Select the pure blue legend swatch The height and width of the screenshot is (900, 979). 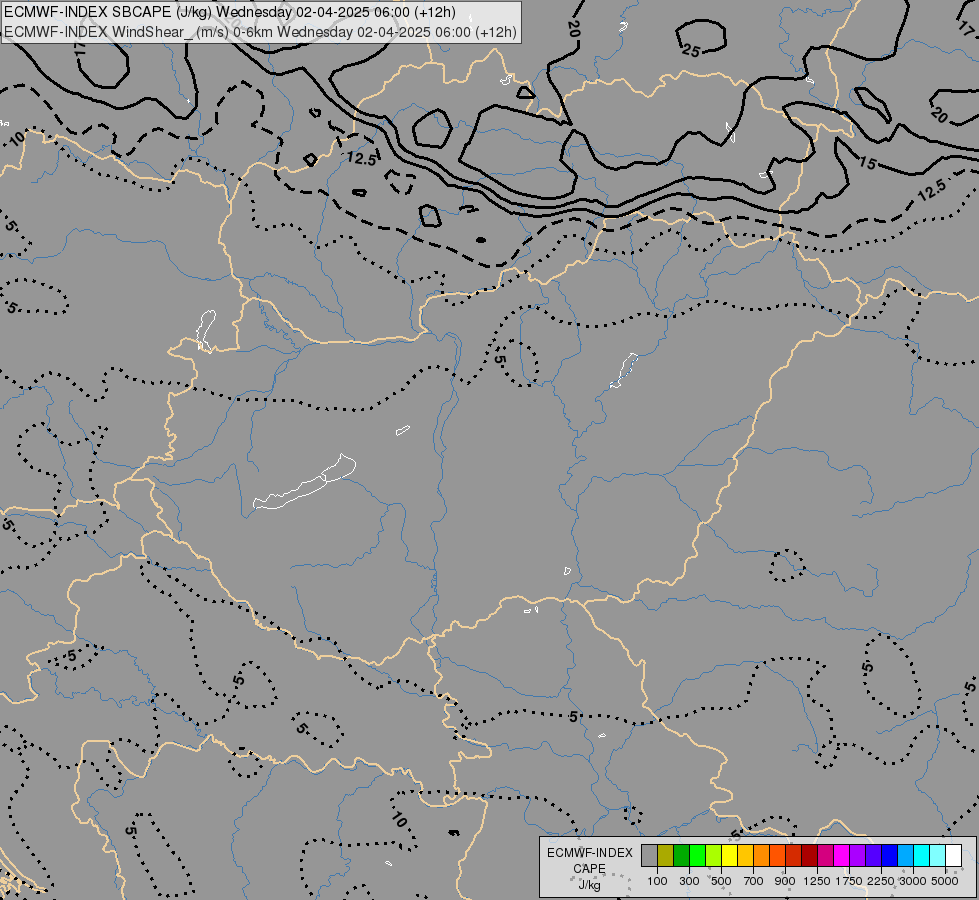point(889,855)
